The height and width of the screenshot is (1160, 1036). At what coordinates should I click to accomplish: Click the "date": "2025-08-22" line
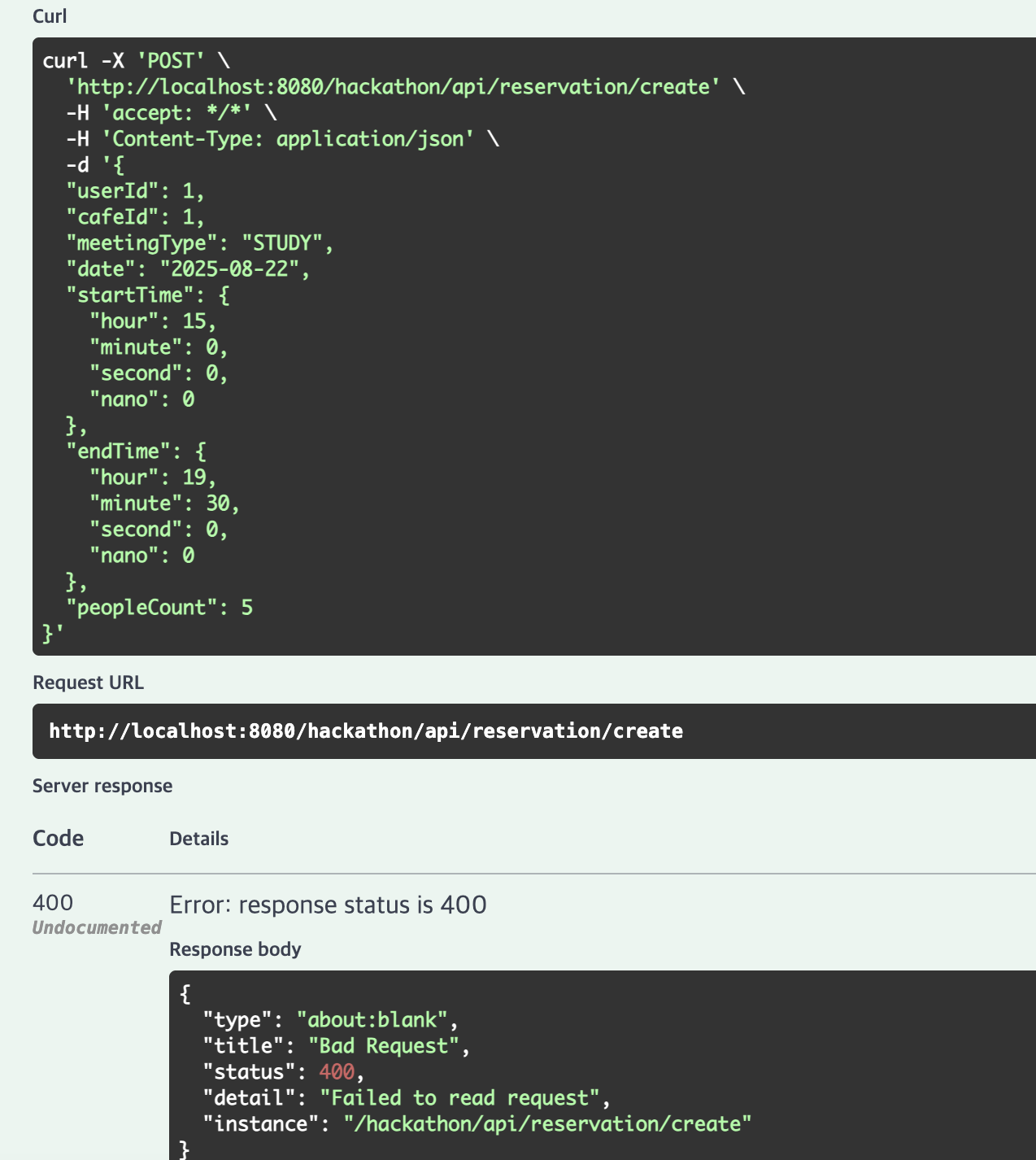[188, 269]
